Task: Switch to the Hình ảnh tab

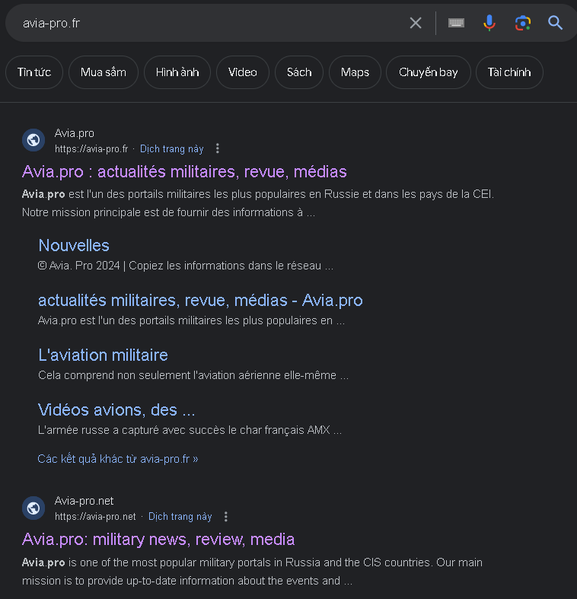Action: pos(177,72)
